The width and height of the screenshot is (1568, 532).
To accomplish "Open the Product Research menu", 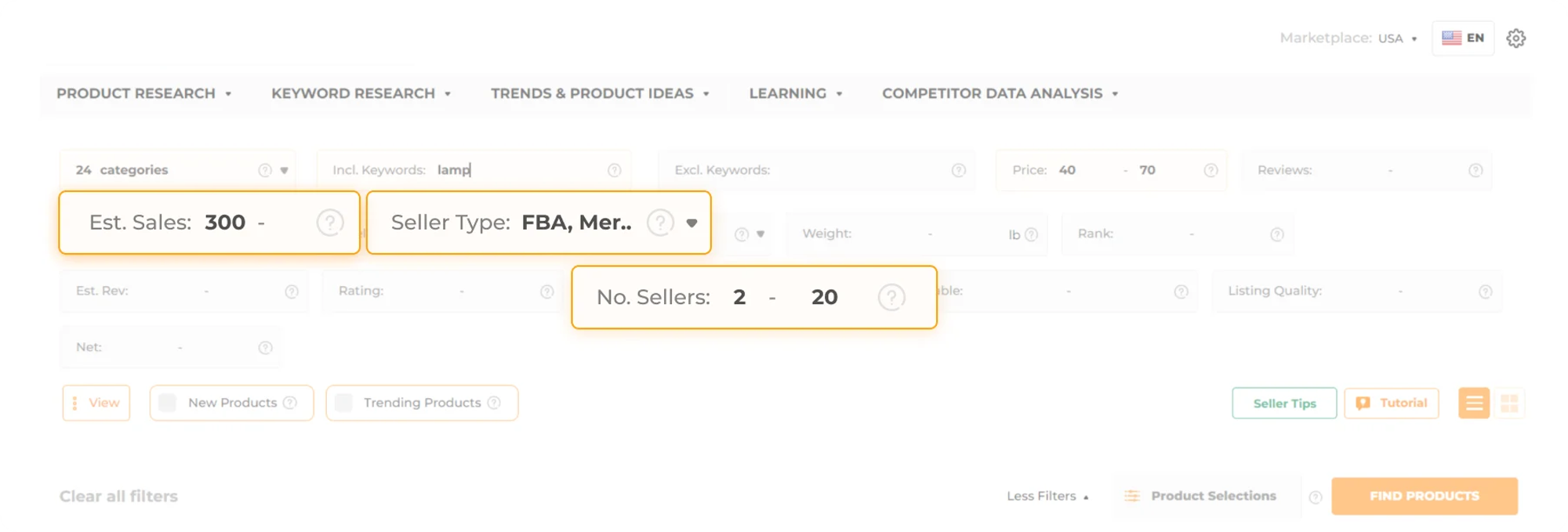I will tap(143, 93).
